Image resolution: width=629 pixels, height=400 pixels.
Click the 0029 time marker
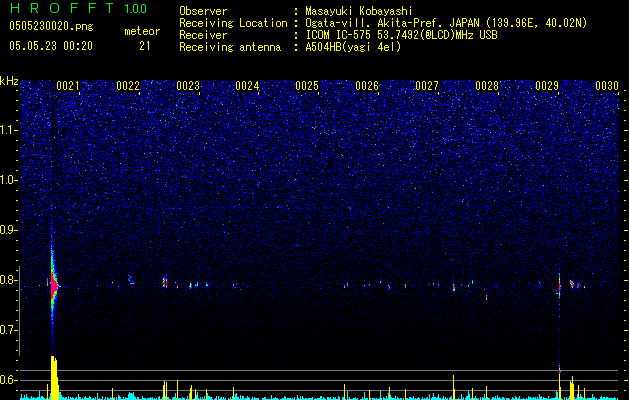click(x=547, y=86)
